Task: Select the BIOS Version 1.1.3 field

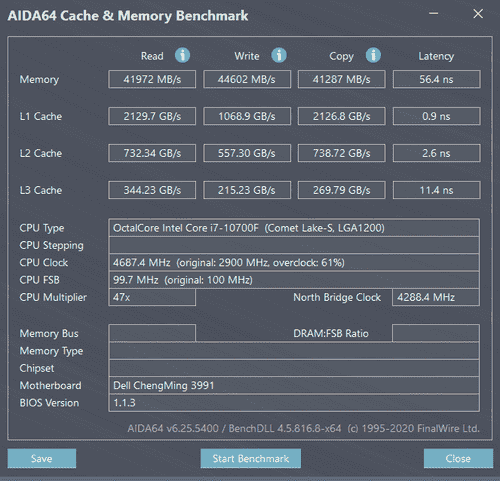Action: click(x=294, y=403)
